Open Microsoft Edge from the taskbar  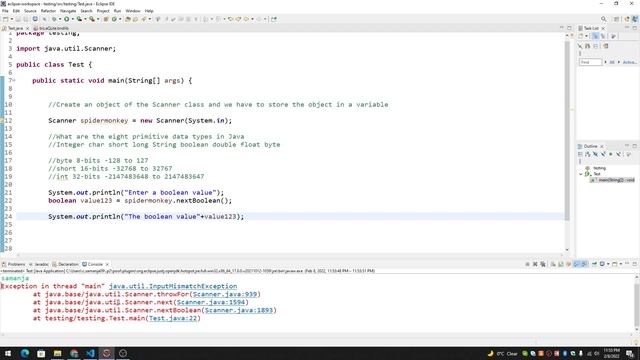24,353
